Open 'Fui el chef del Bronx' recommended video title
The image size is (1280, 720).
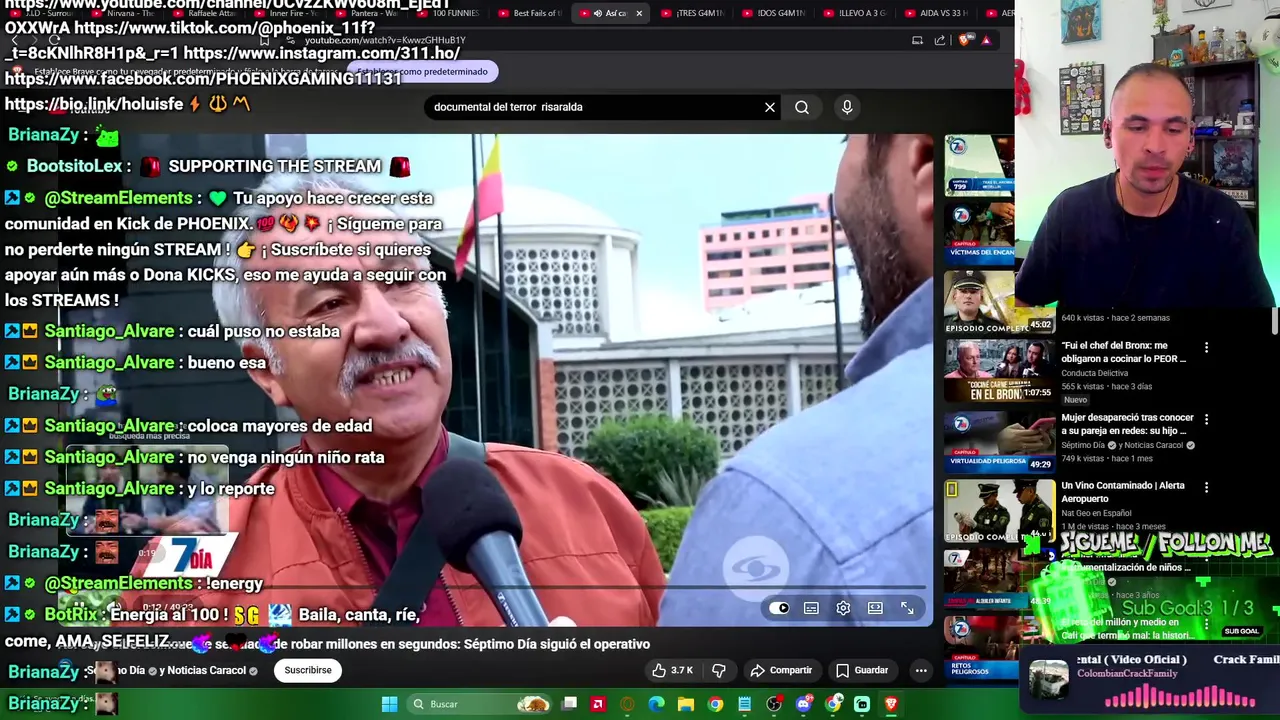click(1123, 352)
